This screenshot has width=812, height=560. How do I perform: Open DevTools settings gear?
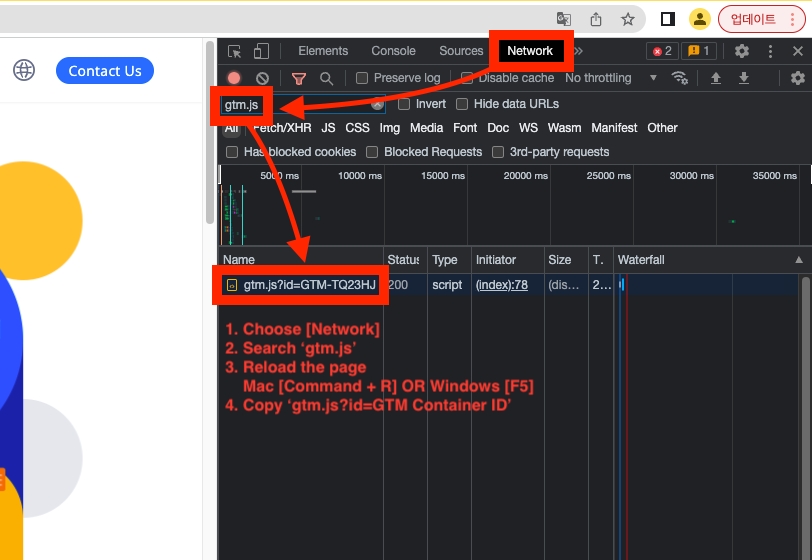pyautogui.click(x=742, y=51)
